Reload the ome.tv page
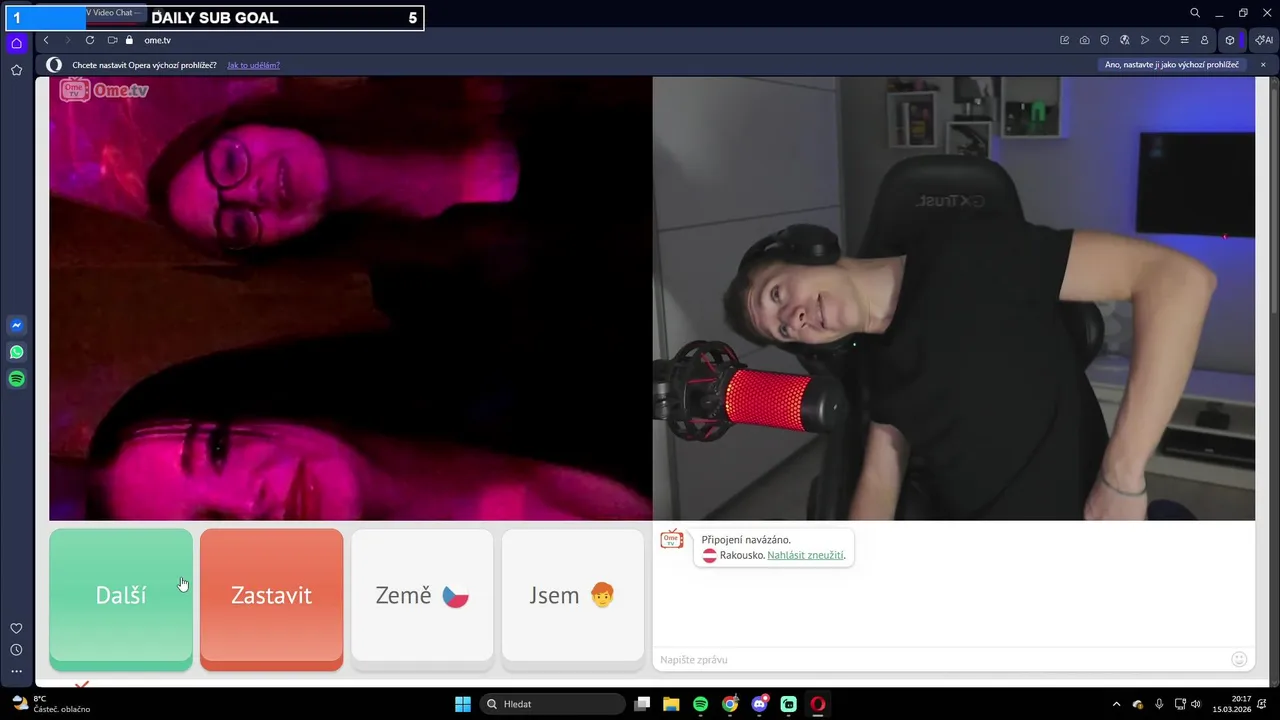The image size is (1280, 720). [90, 40]
